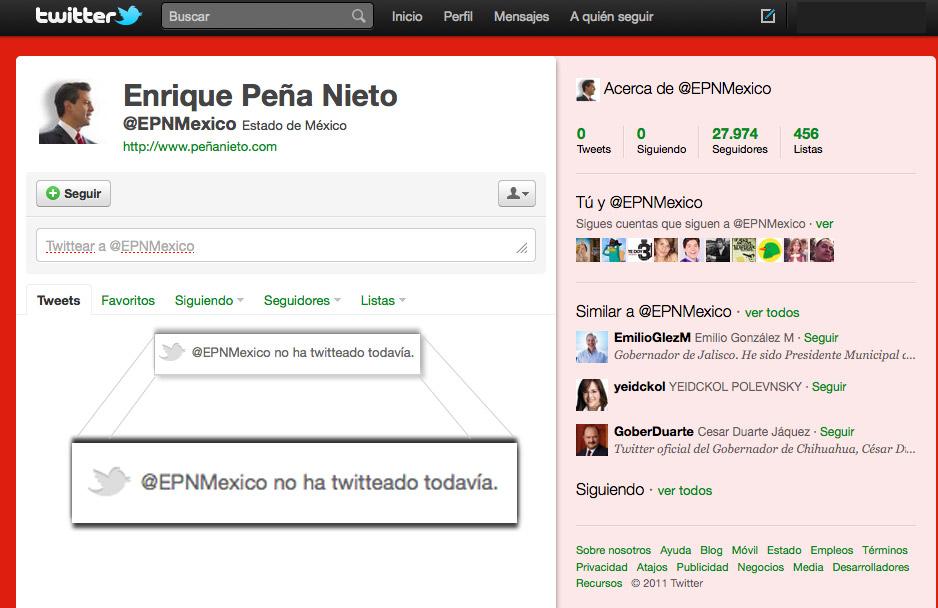Click the green plus Seguir button

click(74, 193)
